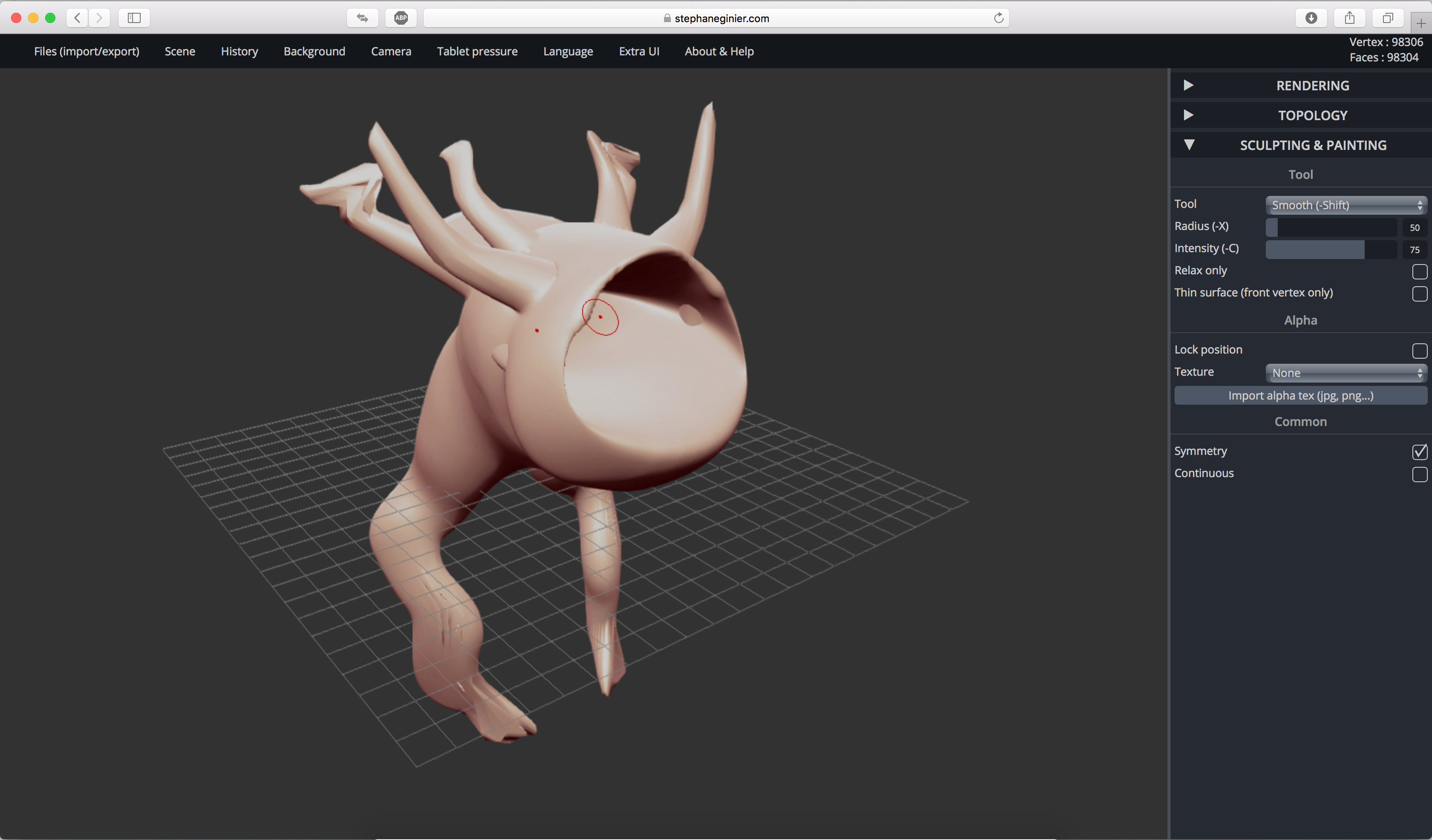Open the Files (import/export) menu
The width and height of the screenshot is (1432, 840).
click(87, 51)
